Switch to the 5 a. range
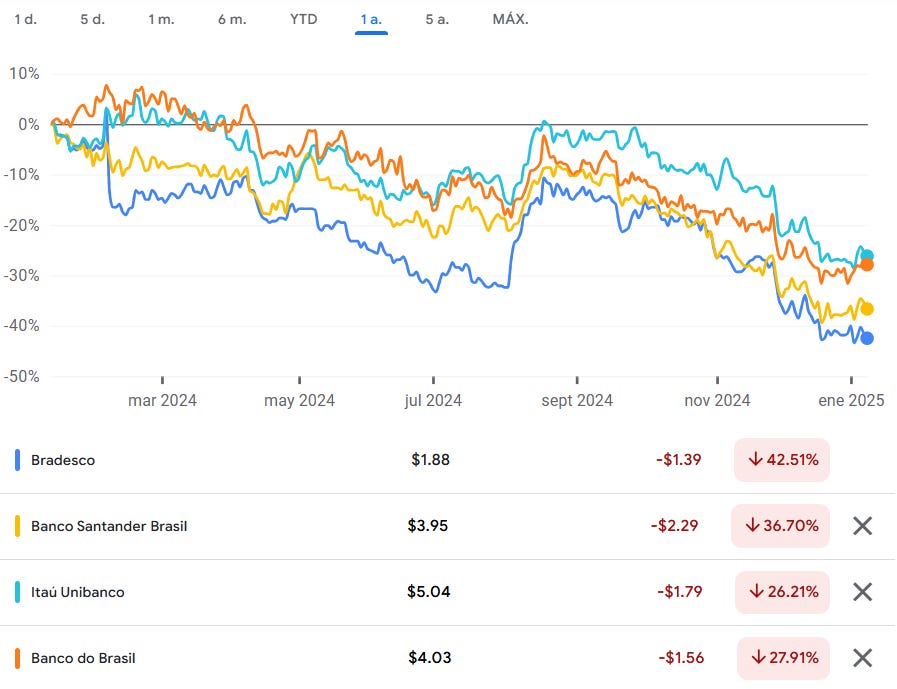Image resolution: width=897 pixels, height=689 pixels. click(437, 19)
